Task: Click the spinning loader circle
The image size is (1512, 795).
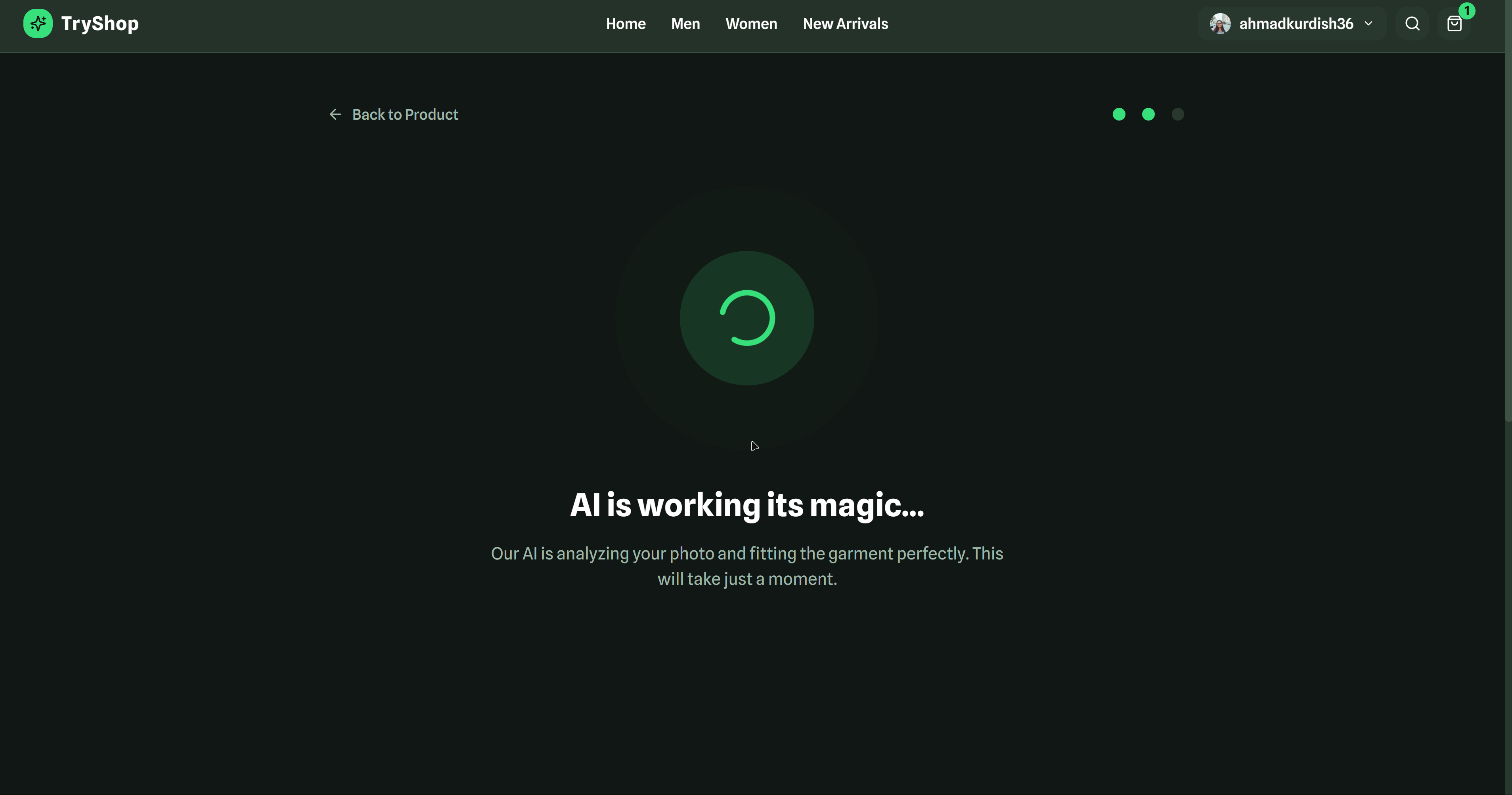Action: [x=746, y=318]
